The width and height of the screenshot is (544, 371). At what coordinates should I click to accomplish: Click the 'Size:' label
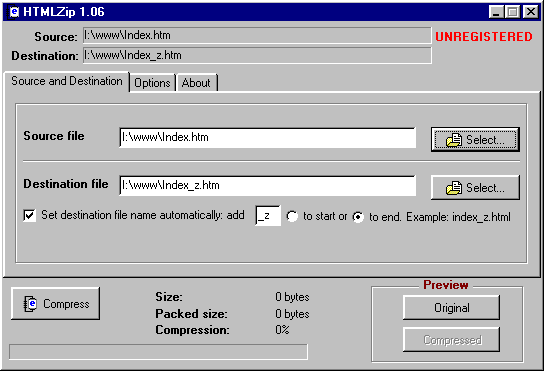pos(169,297)
